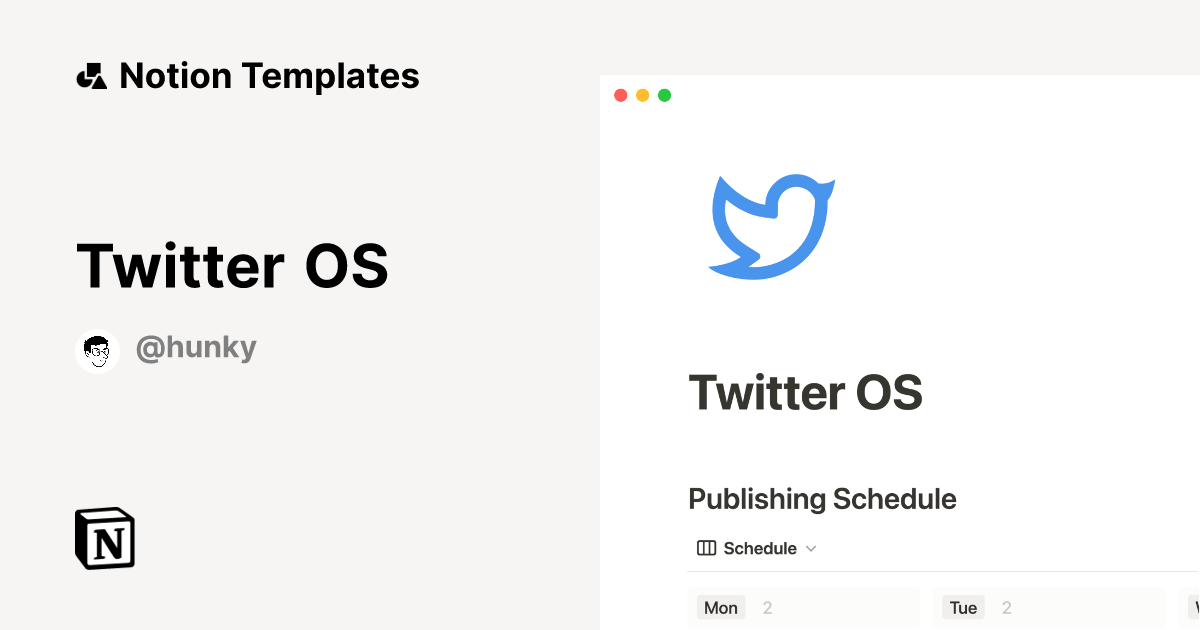
Task: Click the yellow traffic light dot
Action: pos(642,95)
